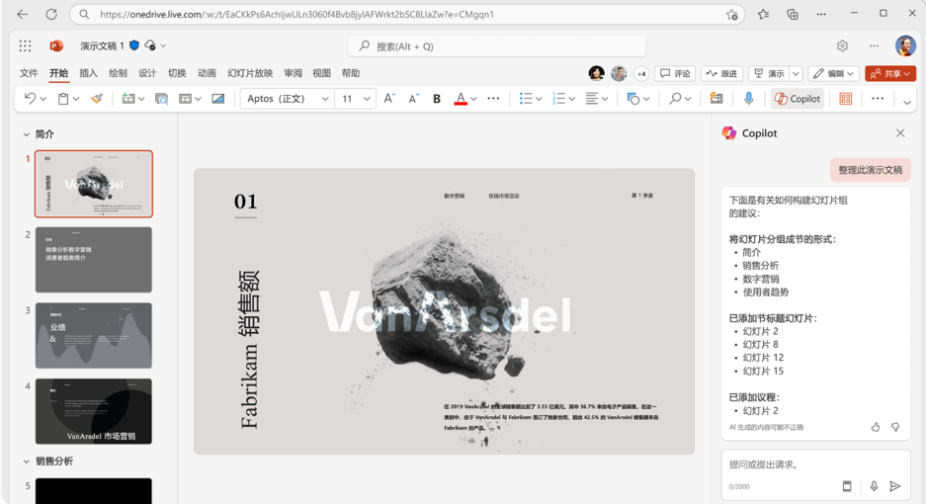926x504 pixels.
Task: Click the blue shield icon beside the document title
Action: point(134,45)
